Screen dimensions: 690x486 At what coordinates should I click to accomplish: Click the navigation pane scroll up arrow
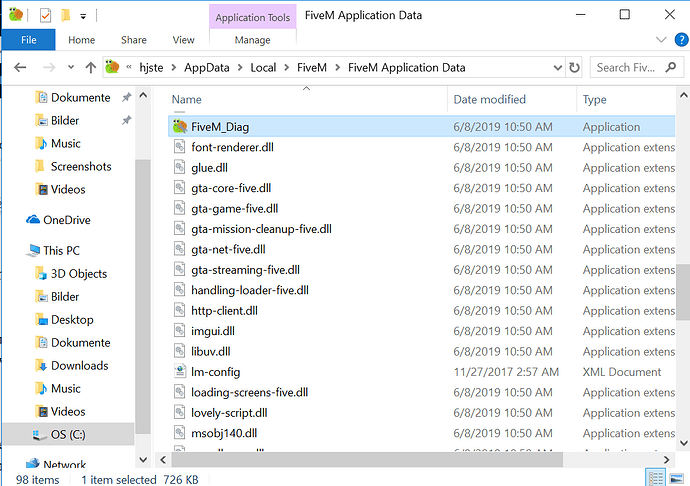pyautogui.click(x=143, y=95)
